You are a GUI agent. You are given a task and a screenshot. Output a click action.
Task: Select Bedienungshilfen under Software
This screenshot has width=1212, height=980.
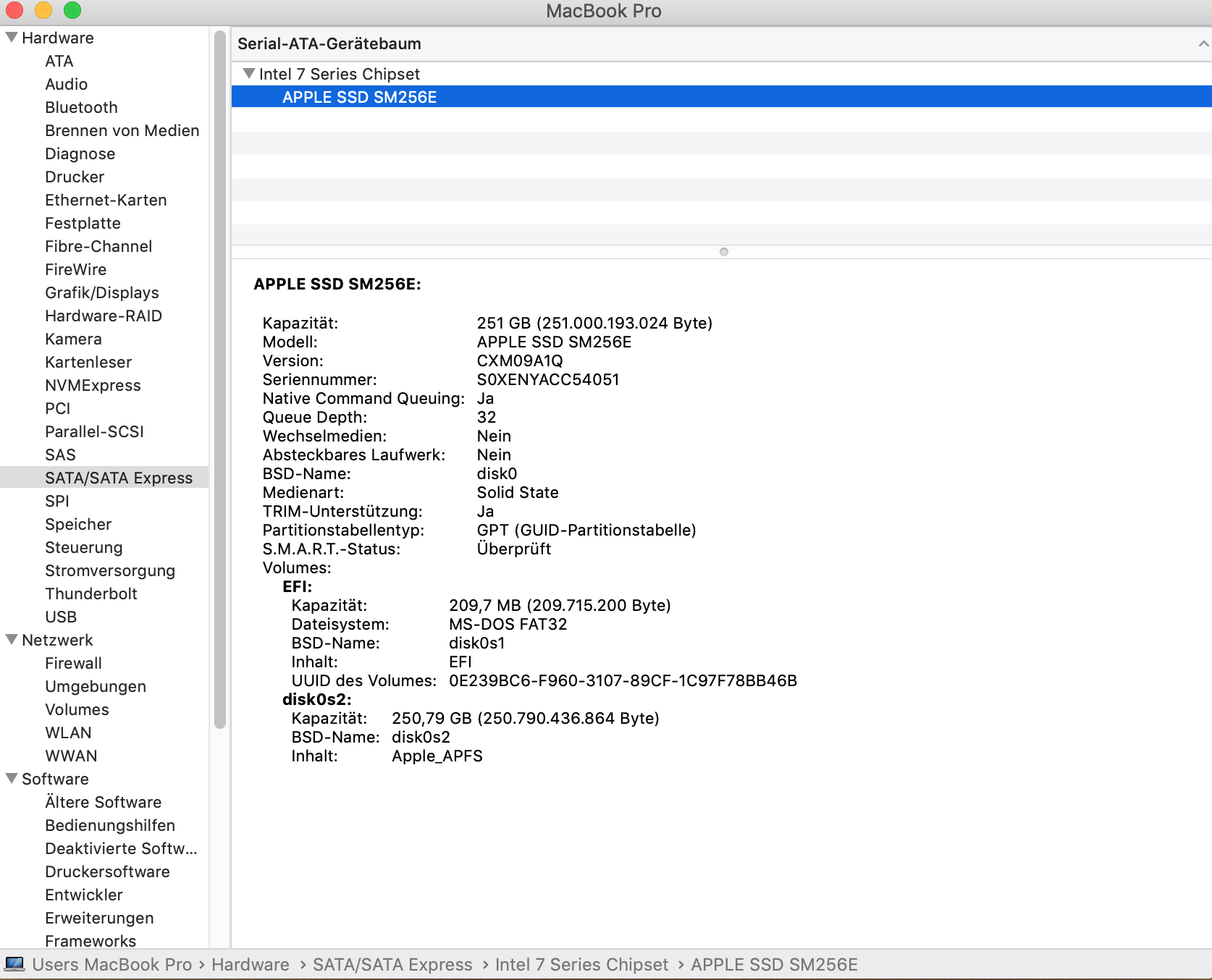click(x=110, y=826)
